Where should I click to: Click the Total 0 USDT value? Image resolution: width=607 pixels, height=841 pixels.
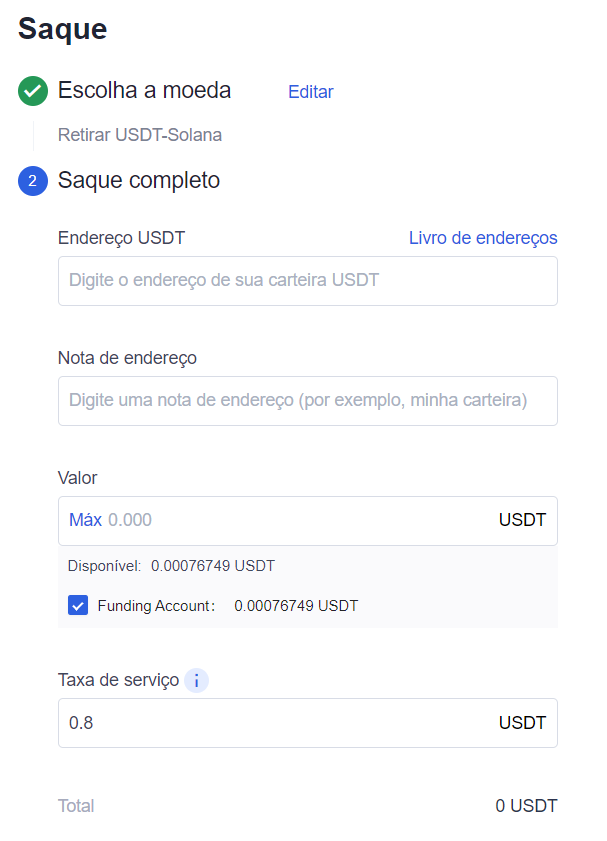[526, 806]
